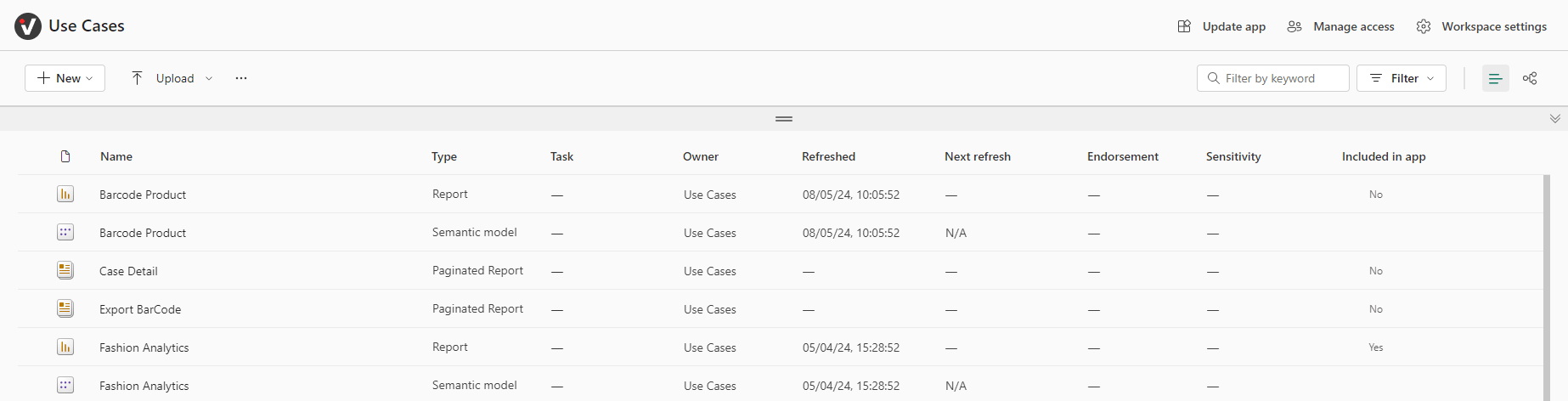Viewport: 1568px width, 401px height.
Task: Open the Export BarCode paginated report
Action: (x=140, y=309)
